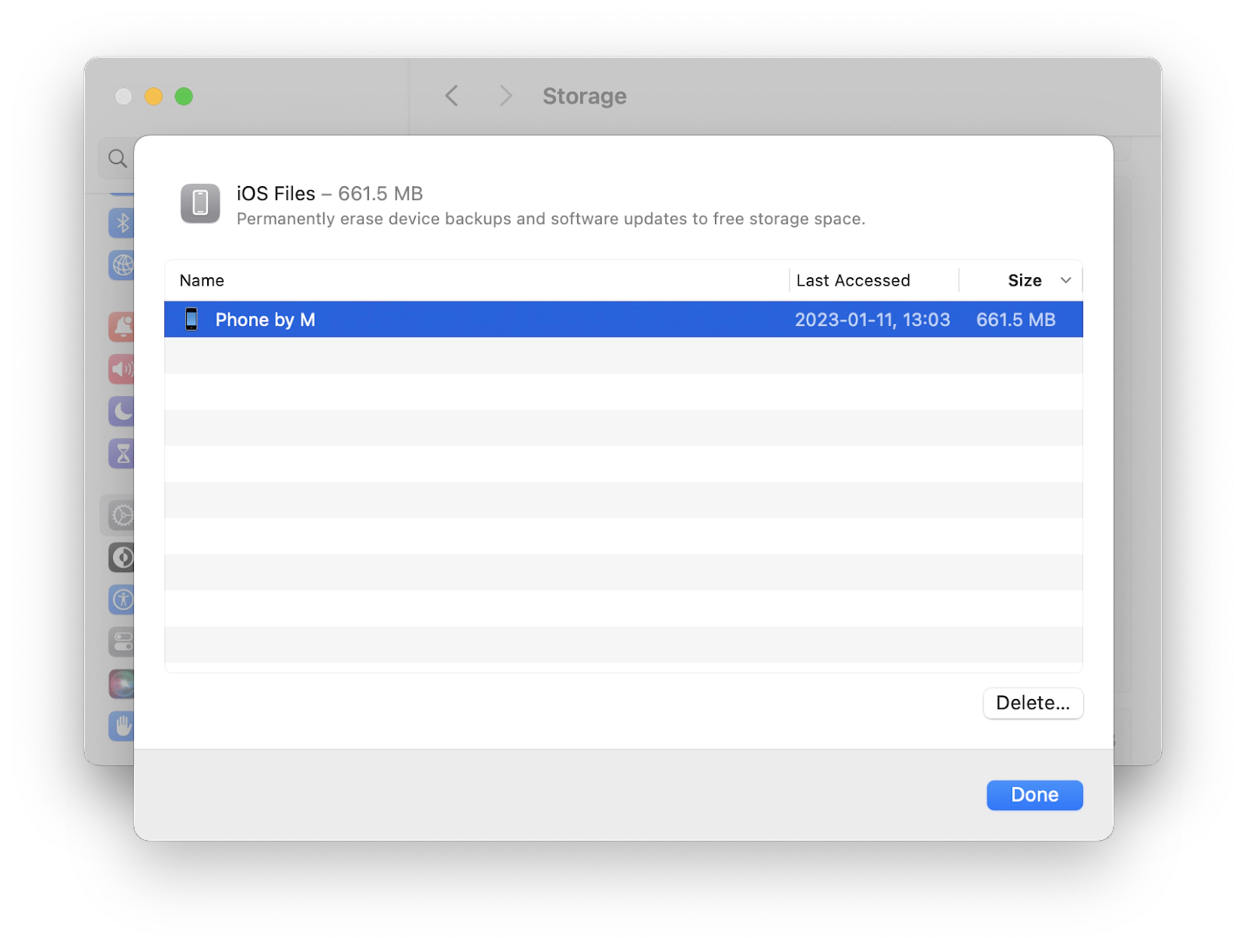This screenshot has width=1246, height=952.
Task: Open Screen Time hourglass icon in sidebar
Action: 121,453
